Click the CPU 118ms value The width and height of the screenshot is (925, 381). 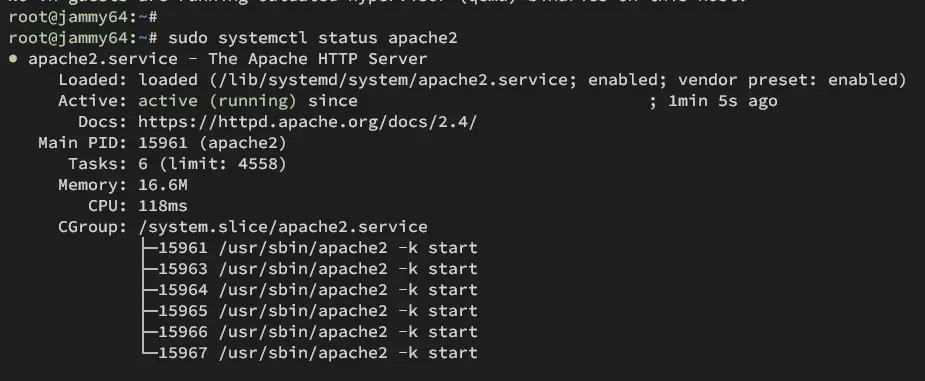tap(163, 206)
